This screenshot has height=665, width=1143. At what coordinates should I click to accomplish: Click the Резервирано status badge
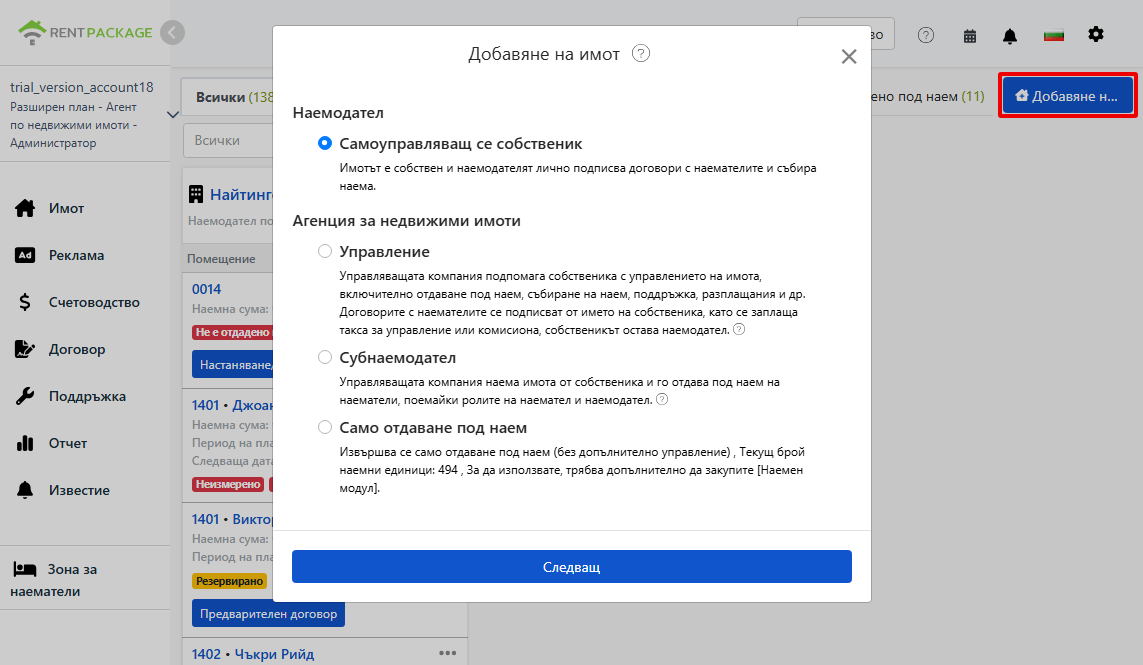point(229,581)
